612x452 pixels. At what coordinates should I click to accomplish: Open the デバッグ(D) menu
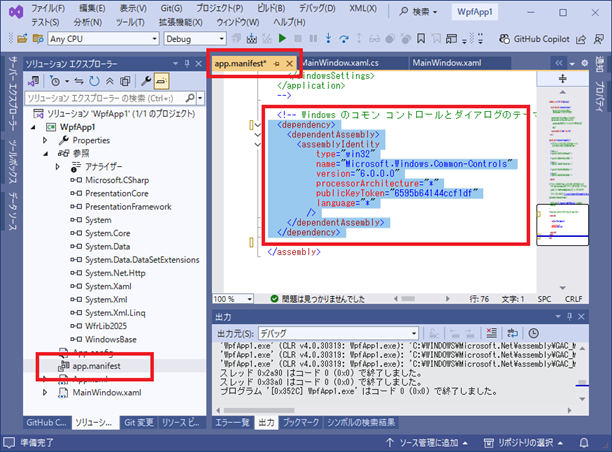coord(317,8)
